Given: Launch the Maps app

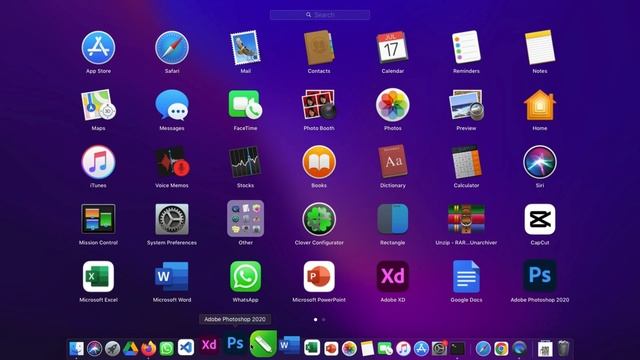Looking at the screenshot, I should [x=98, y=105].
